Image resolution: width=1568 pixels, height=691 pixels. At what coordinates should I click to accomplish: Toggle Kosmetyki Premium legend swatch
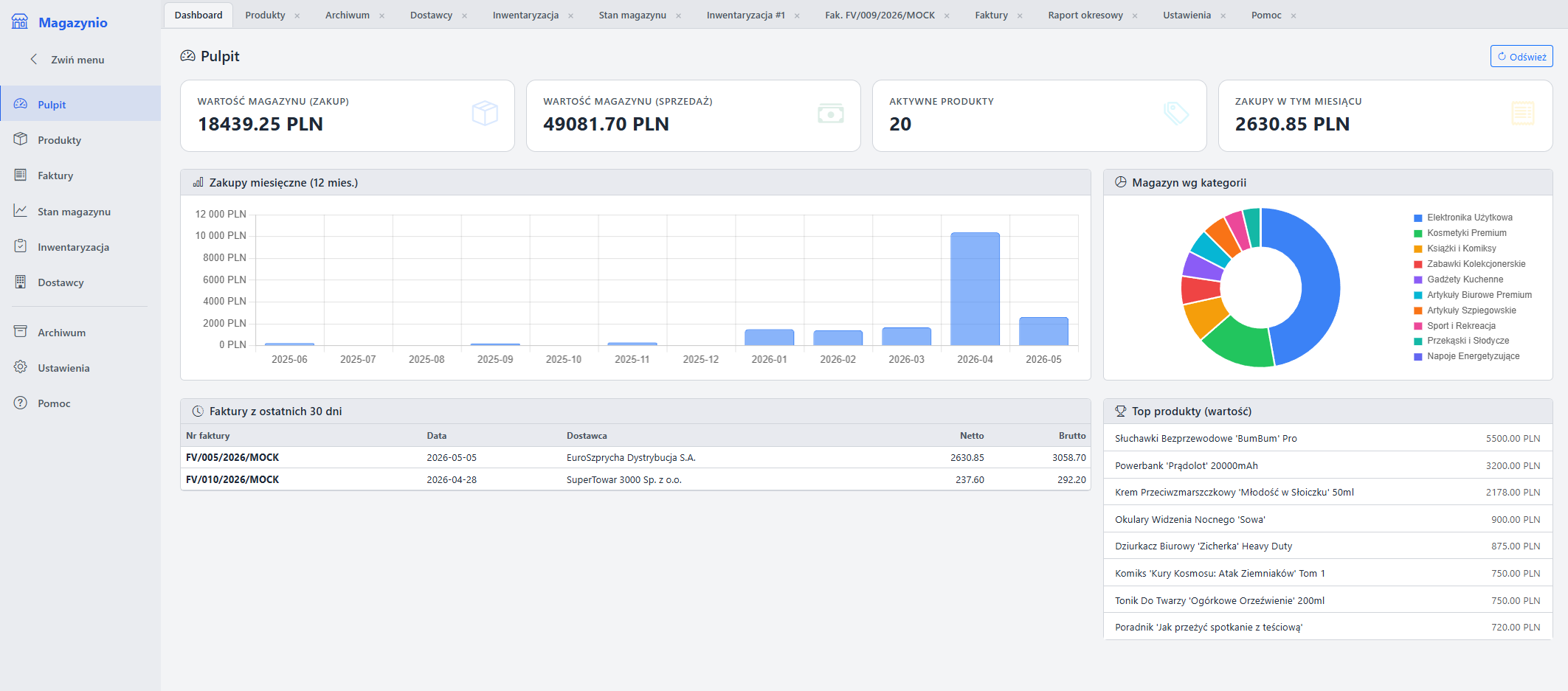click(1417, 233)
